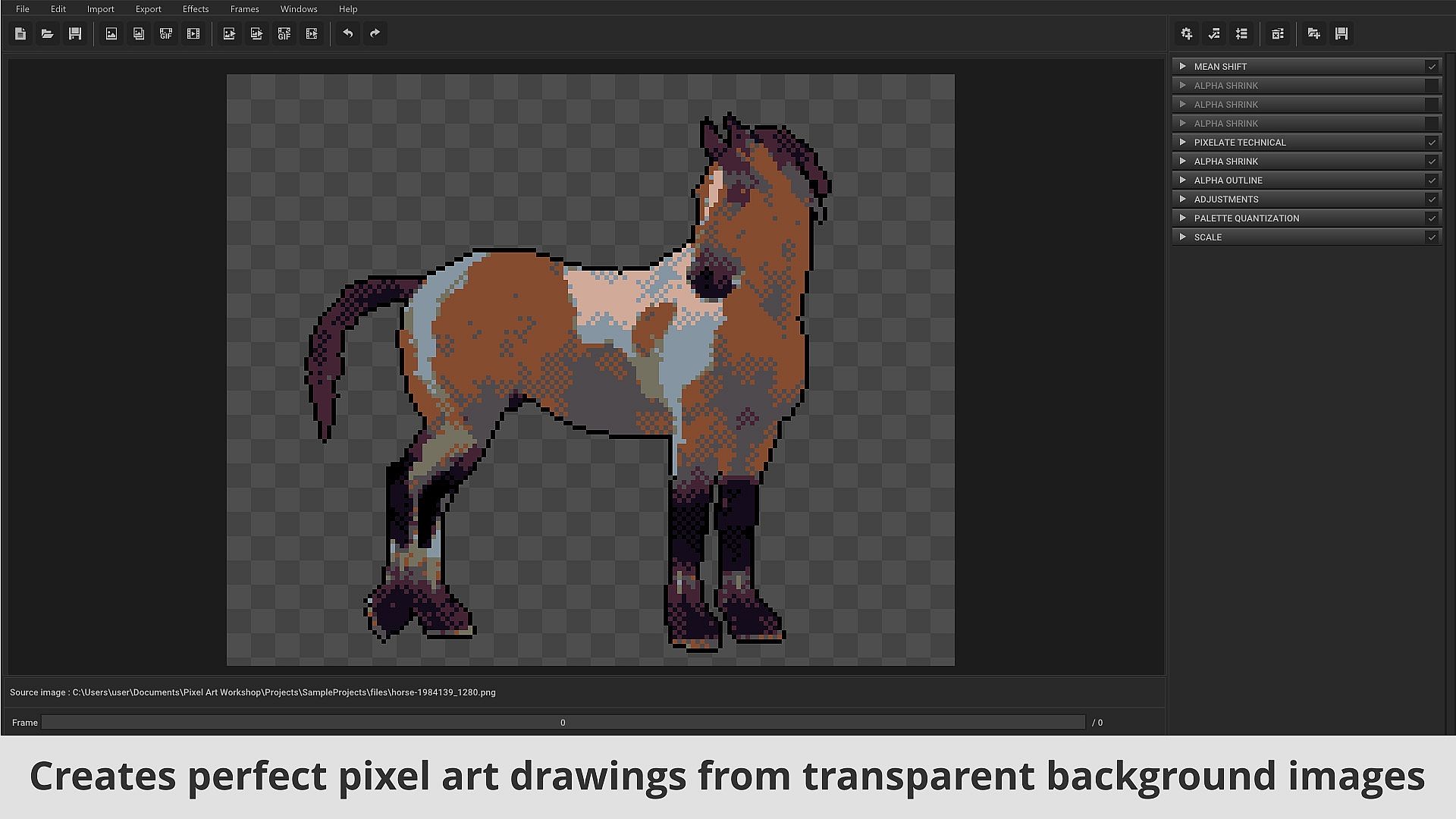Viewport: 1456px width, 819px height.
Task: Click the open folder icon in toolbar
Action: [47, 33]
